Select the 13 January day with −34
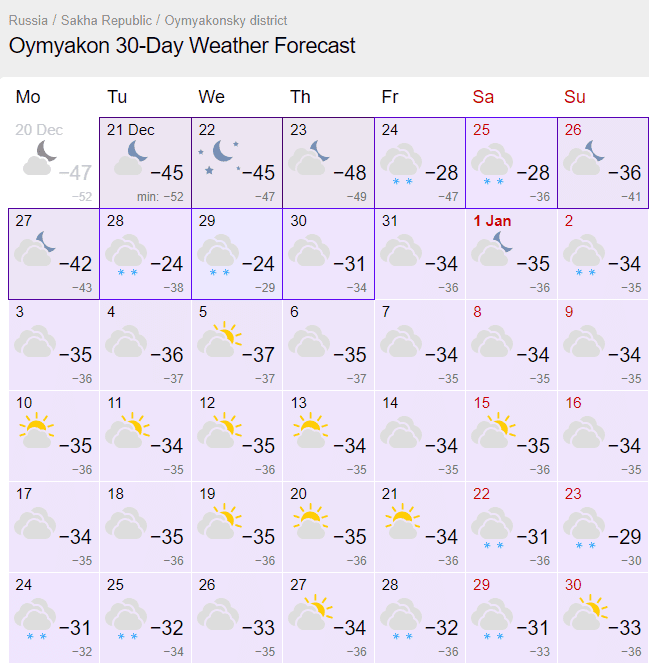This screenshot has width=649, height=669. tap(328, 436)
